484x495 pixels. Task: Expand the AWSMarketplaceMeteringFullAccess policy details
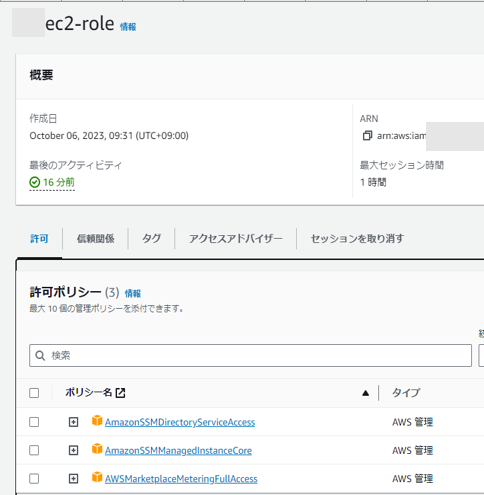click(73, 479)
